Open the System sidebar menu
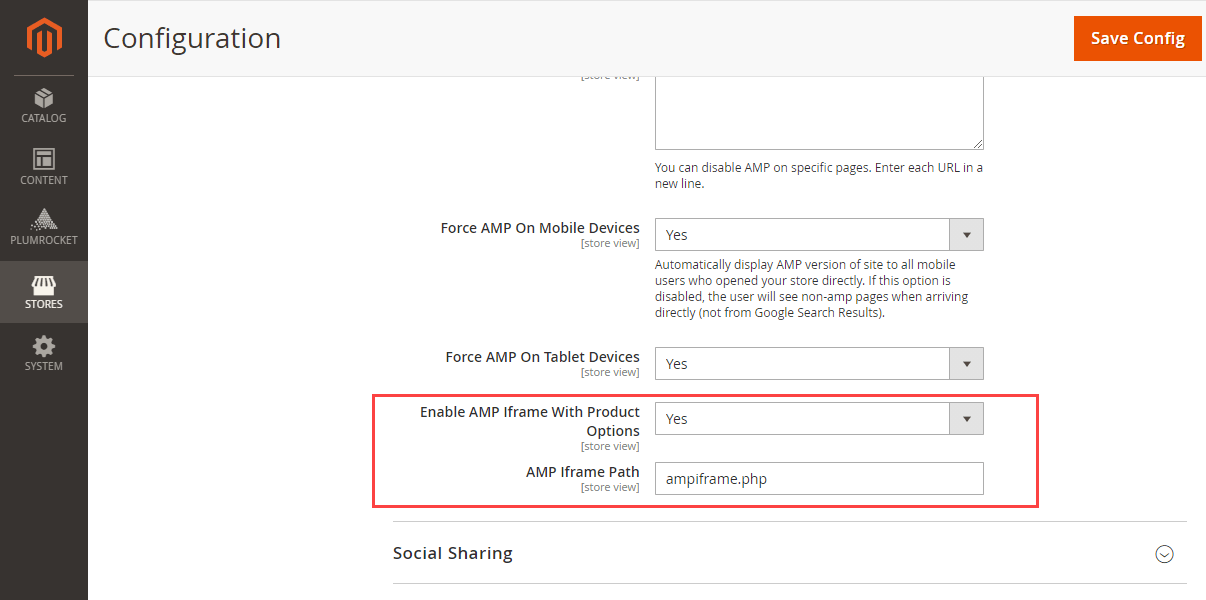1206x600 pixels. (44, 354)
